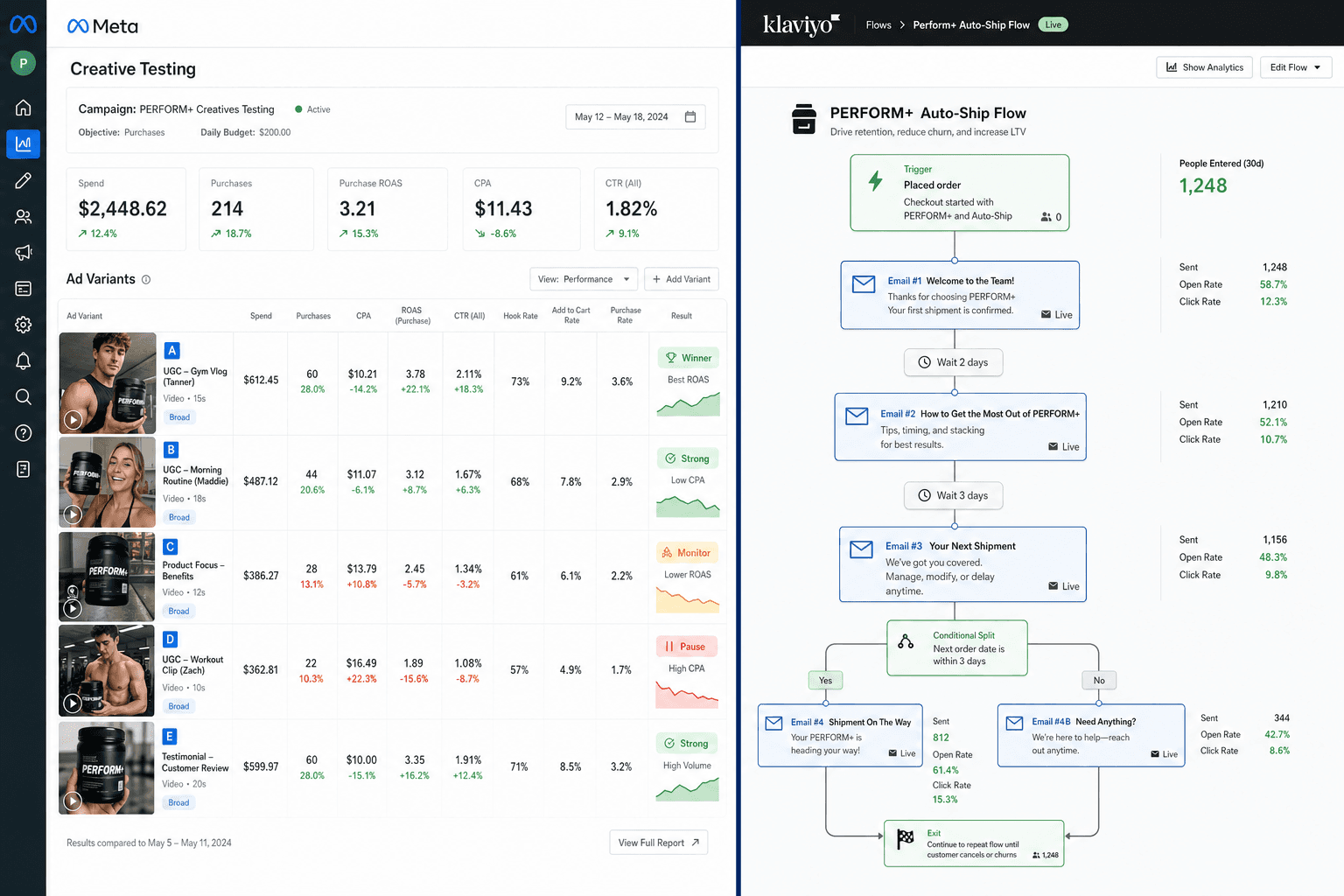Click the Live badge in the Klaviyo header
This screenshot has height=896, width=1344.
coord(1053,24)
